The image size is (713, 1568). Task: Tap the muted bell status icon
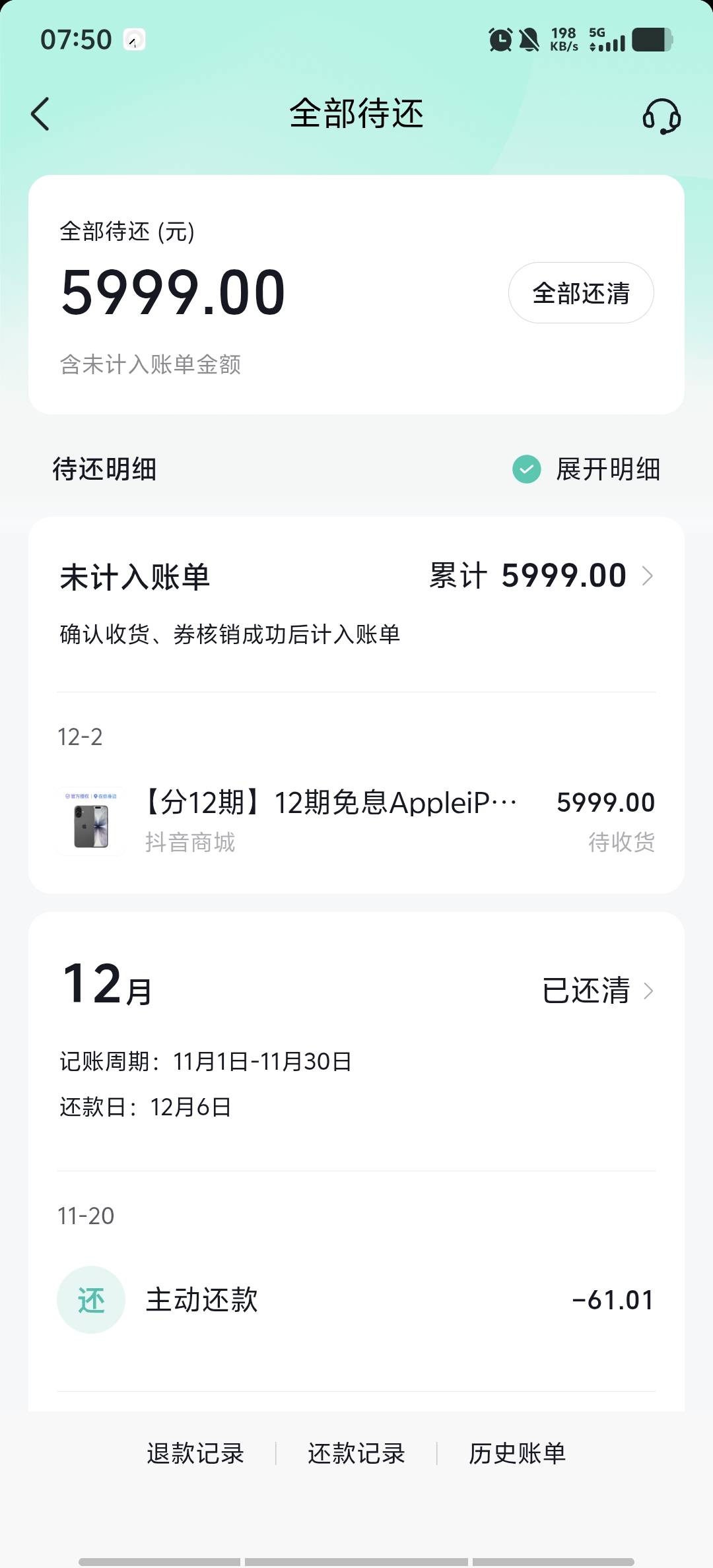[x=529, y=40]
